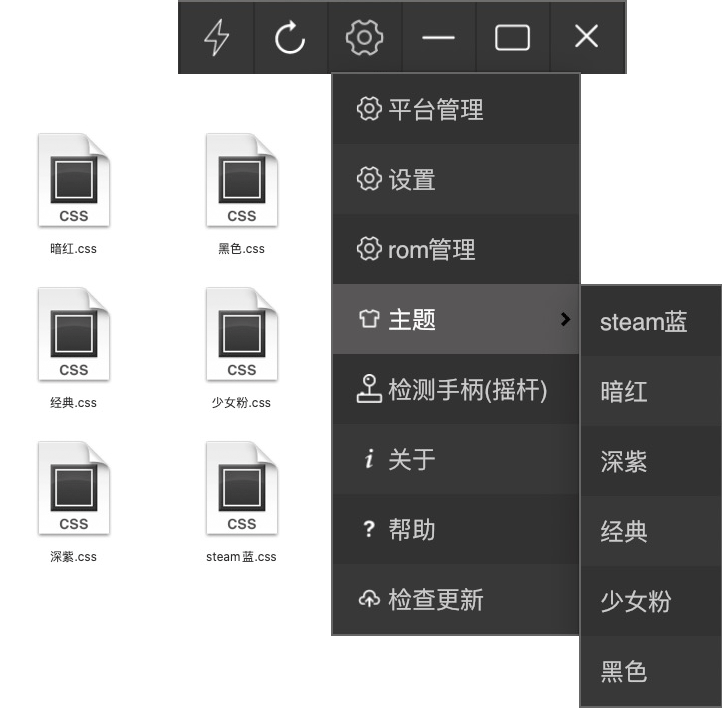Expand the 主题 submenu arrow
The height and width of the screenshot is (708, 722).
[565, 319]
